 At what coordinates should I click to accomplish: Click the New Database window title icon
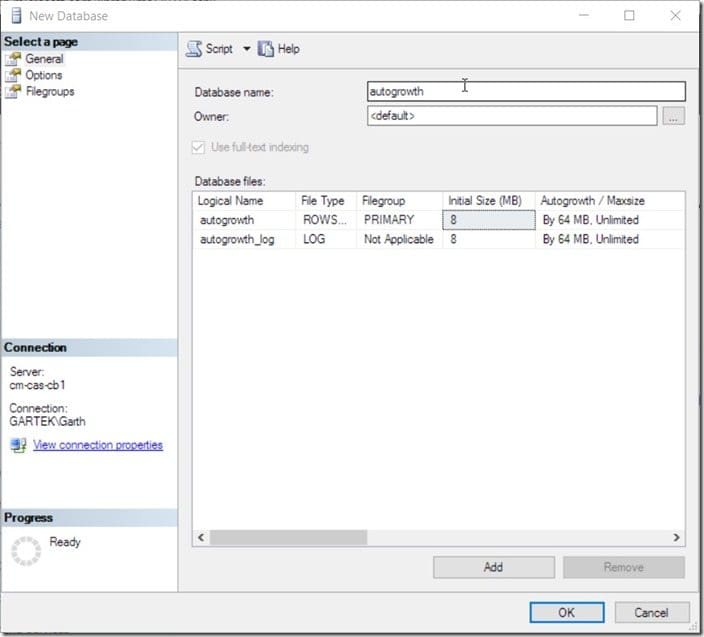pyautogui.click(x=16, y=16)
